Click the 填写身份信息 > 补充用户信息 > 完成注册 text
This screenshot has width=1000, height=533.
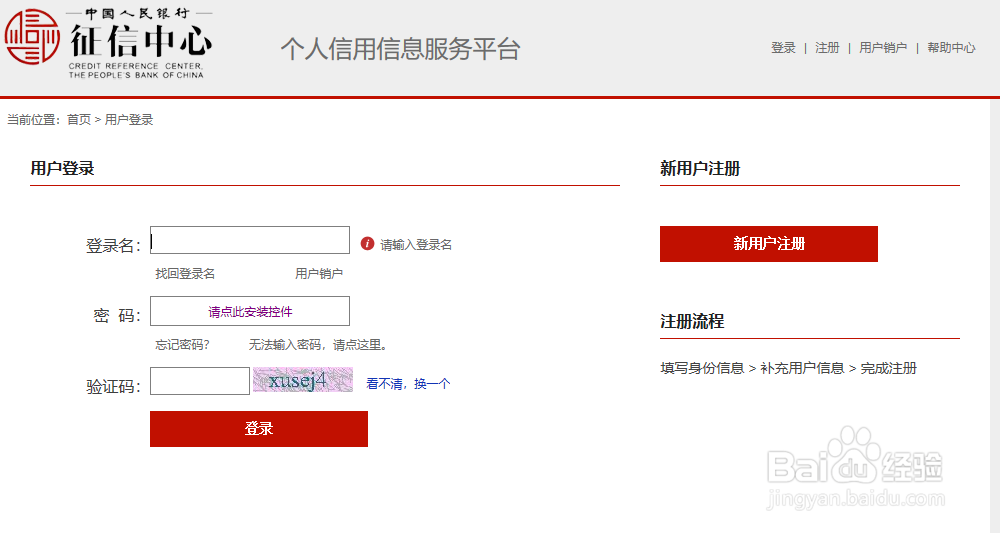788,368
